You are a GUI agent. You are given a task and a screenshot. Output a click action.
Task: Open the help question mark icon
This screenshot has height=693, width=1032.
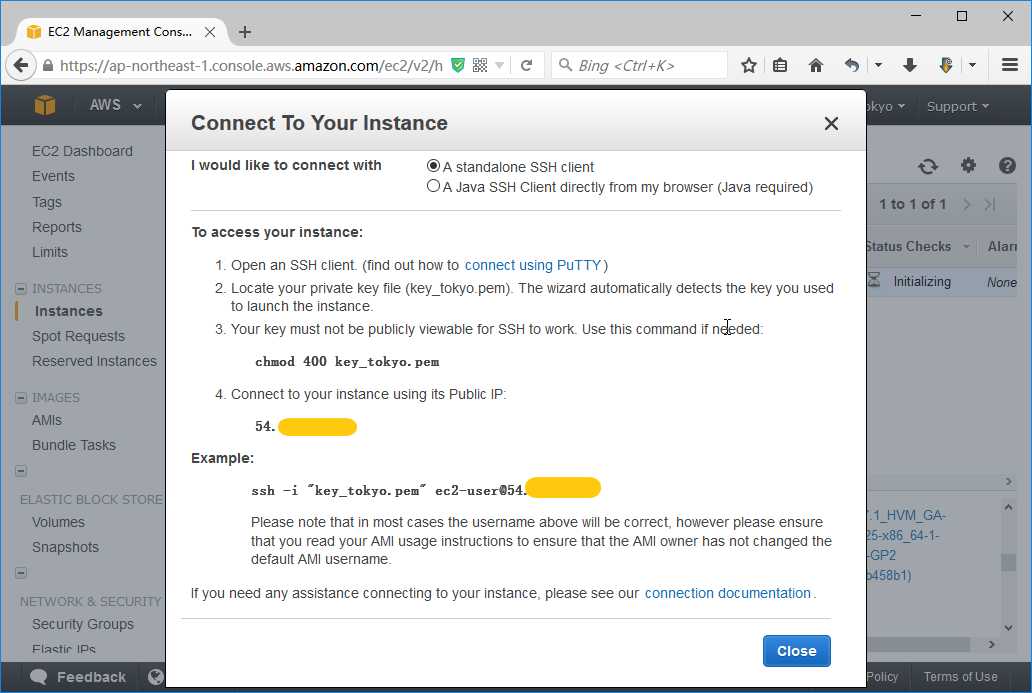1007,165
